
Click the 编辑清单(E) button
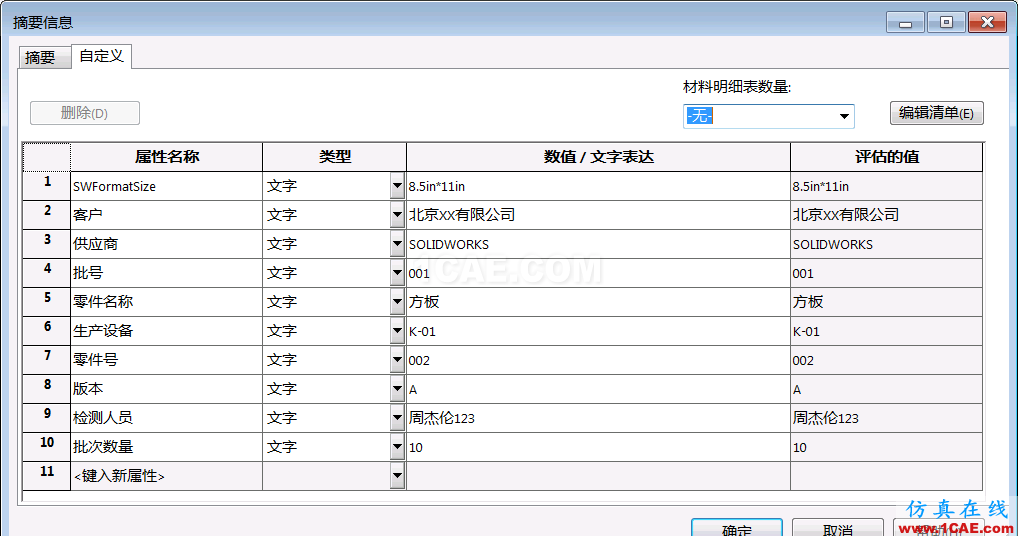coord(936,113)
